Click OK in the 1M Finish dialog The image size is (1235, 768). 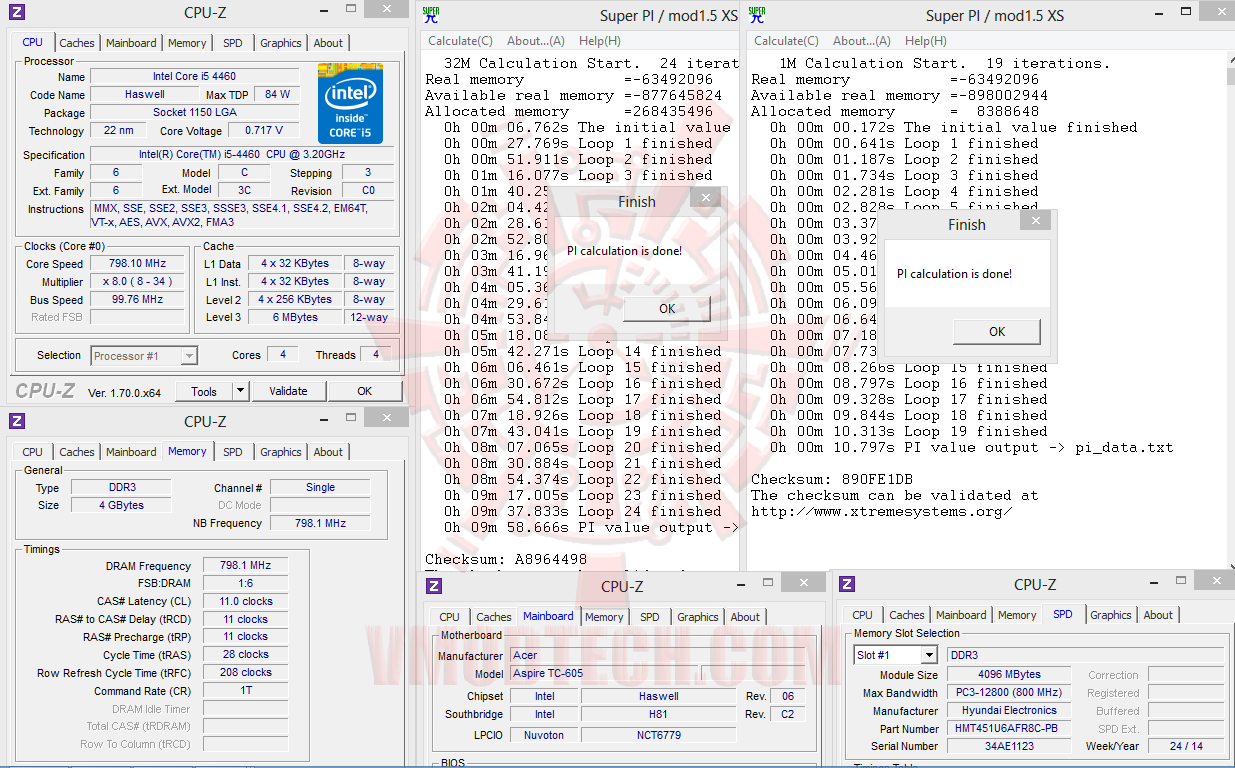(997, 331)
